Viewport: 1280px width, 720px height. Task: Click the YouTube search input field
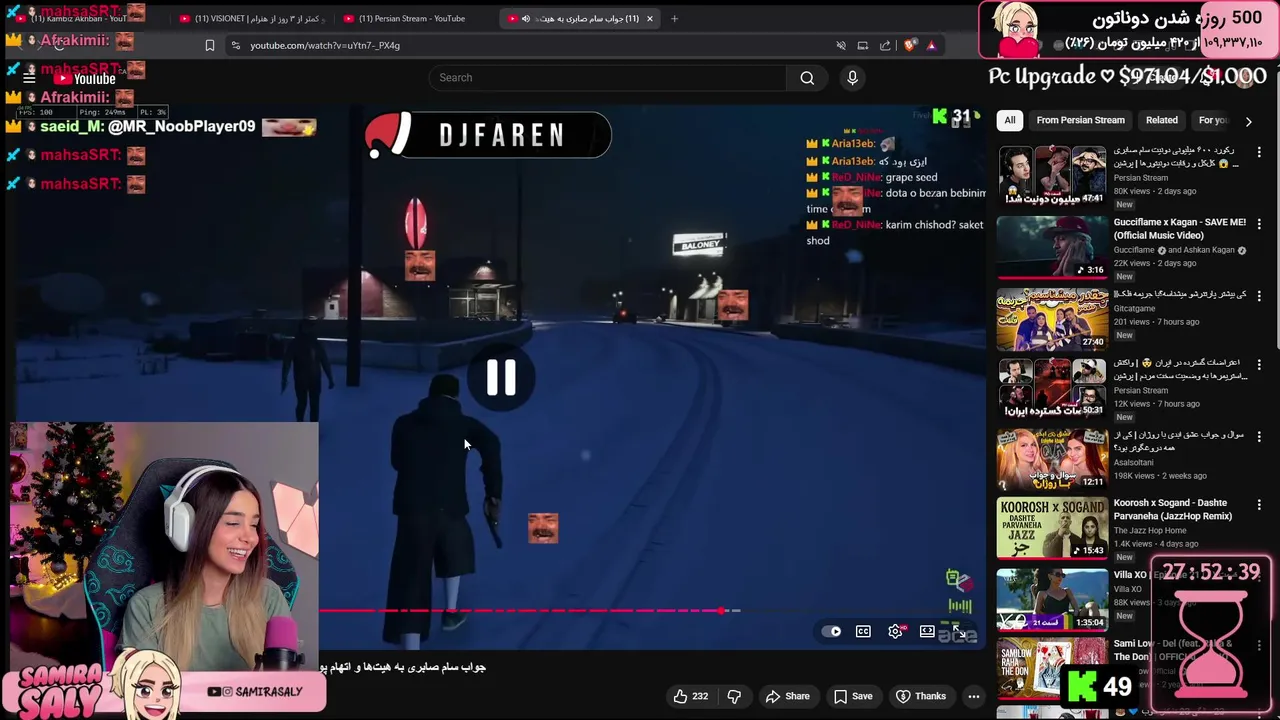click(610, 78)
